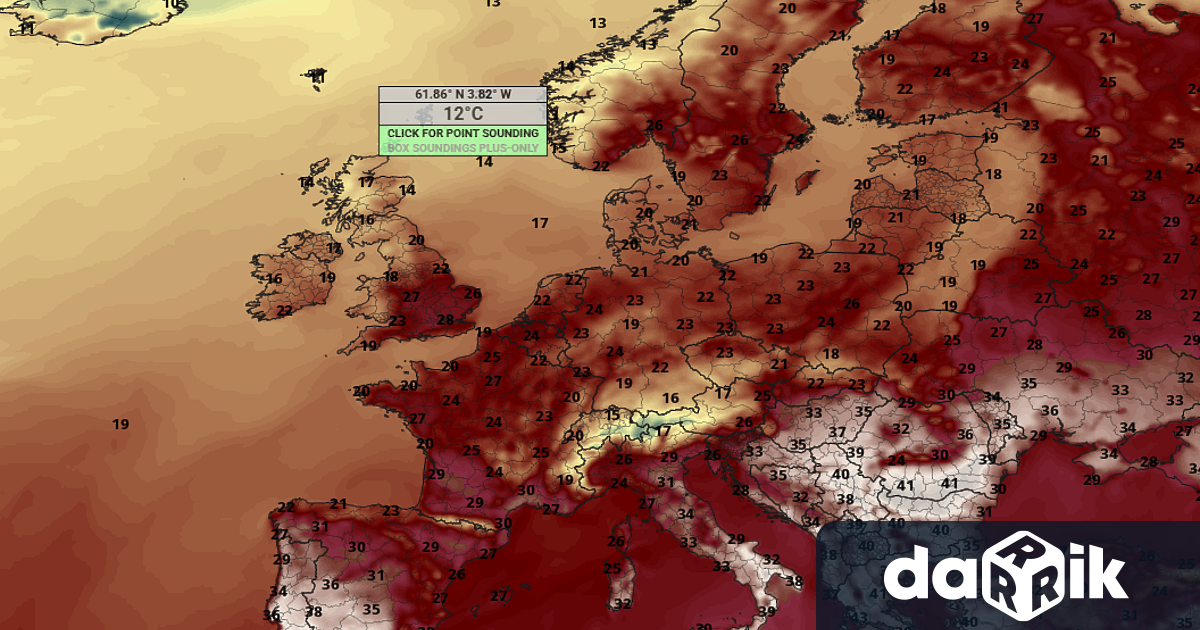
Task: Select the greyed "BOX SOUNDINGS PLUS-ONLY" option
Action: (x=462, y=147)
